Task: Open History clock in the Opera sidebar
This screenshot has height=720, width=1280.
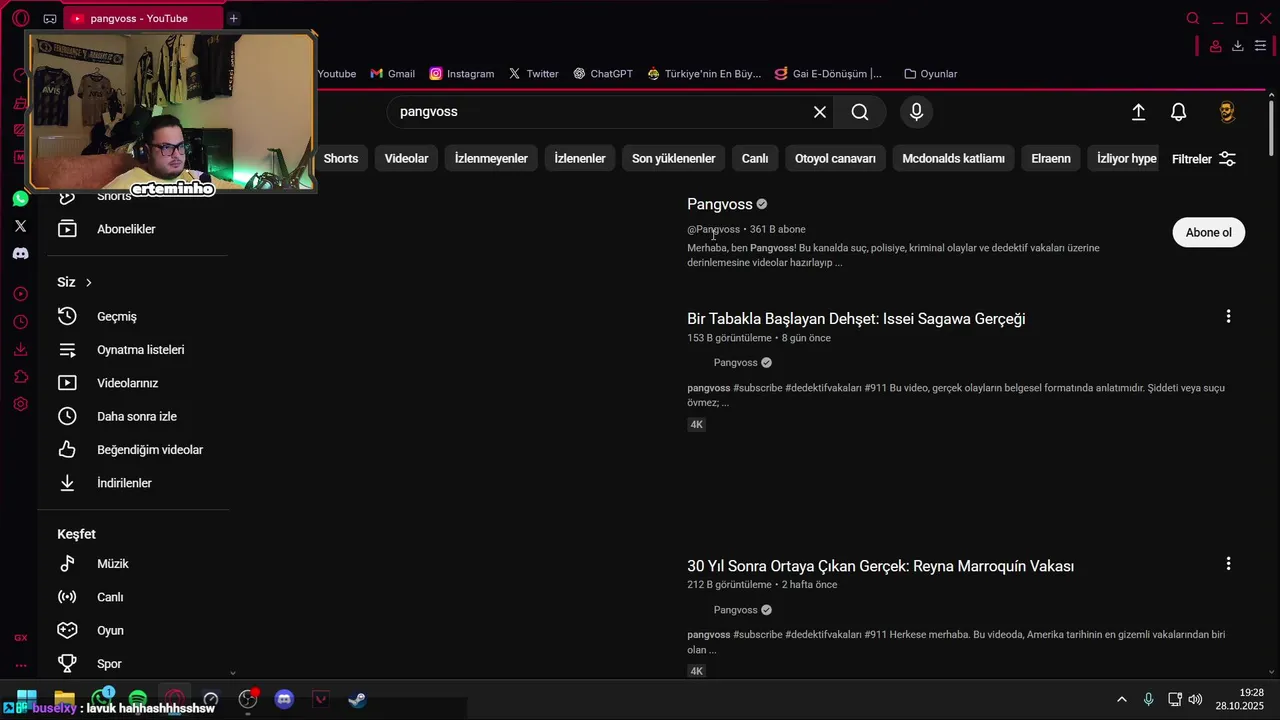Action: click(x=20, y=322)
